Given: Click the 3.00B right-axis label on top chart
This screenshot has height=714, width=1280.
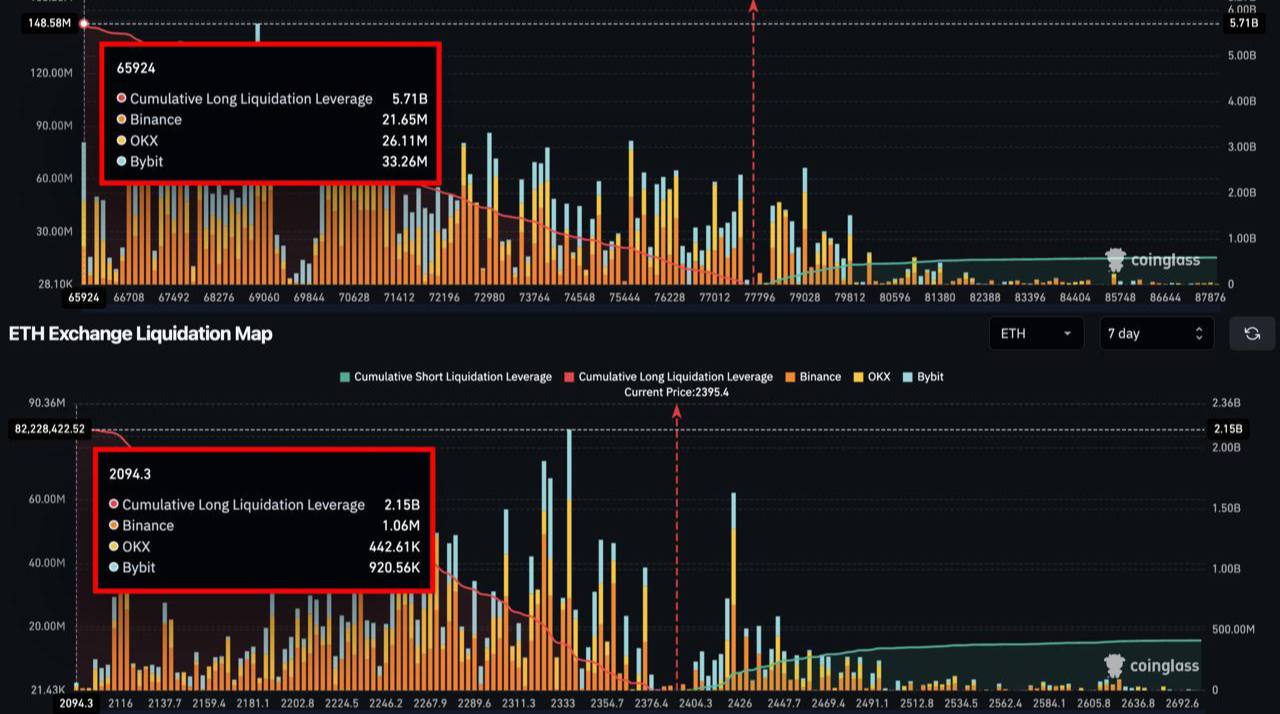Looking at the screenshot, I should pyautogui.click(x=1241, y=147).
